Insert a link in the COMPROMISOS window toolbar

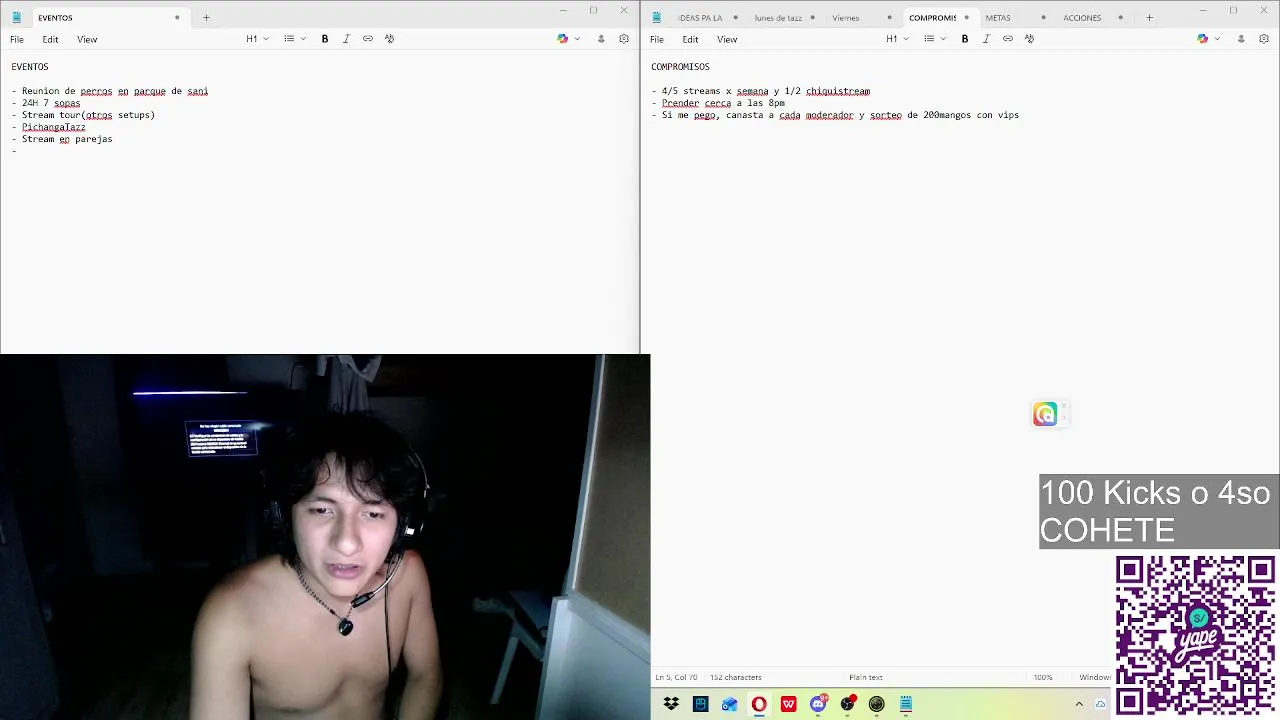click(1008, 39)
